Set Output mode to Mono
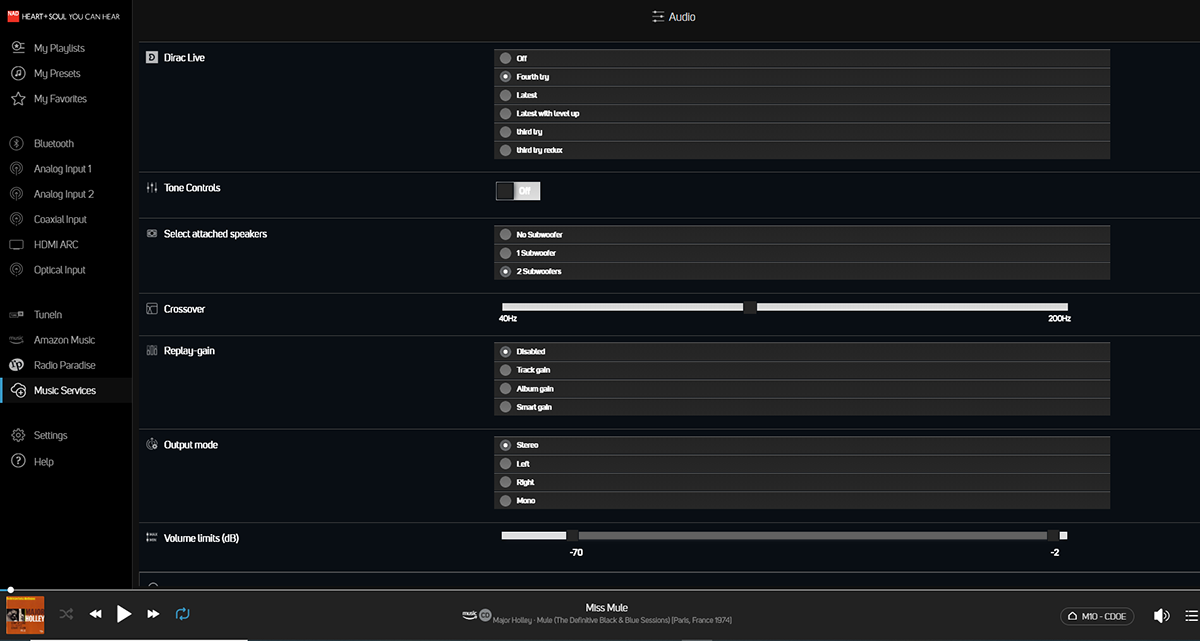 coord(802,500)
